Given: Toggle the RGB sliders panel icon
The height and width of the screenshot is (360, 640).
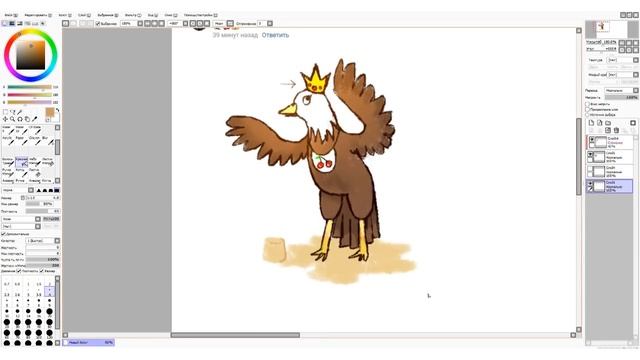Looking at the screenshot, I should tap(12, 24).
